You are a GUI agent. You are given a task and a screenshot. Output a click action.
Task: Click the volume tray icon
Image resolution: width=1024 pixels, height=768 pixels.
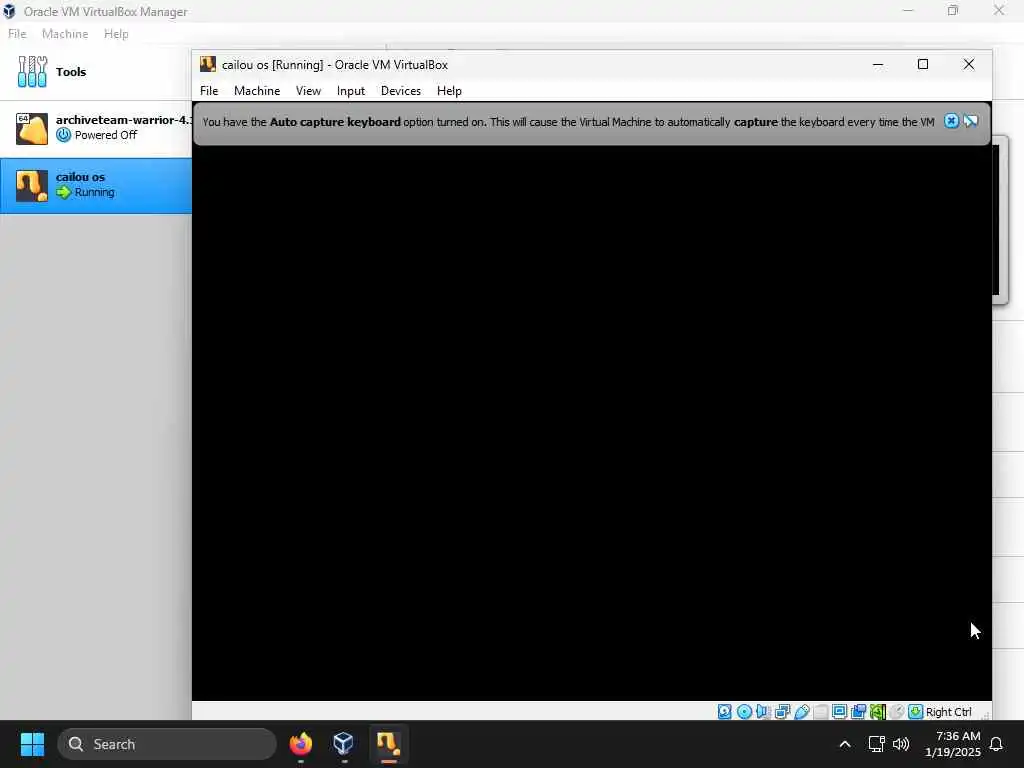click(x=901, y=744)
